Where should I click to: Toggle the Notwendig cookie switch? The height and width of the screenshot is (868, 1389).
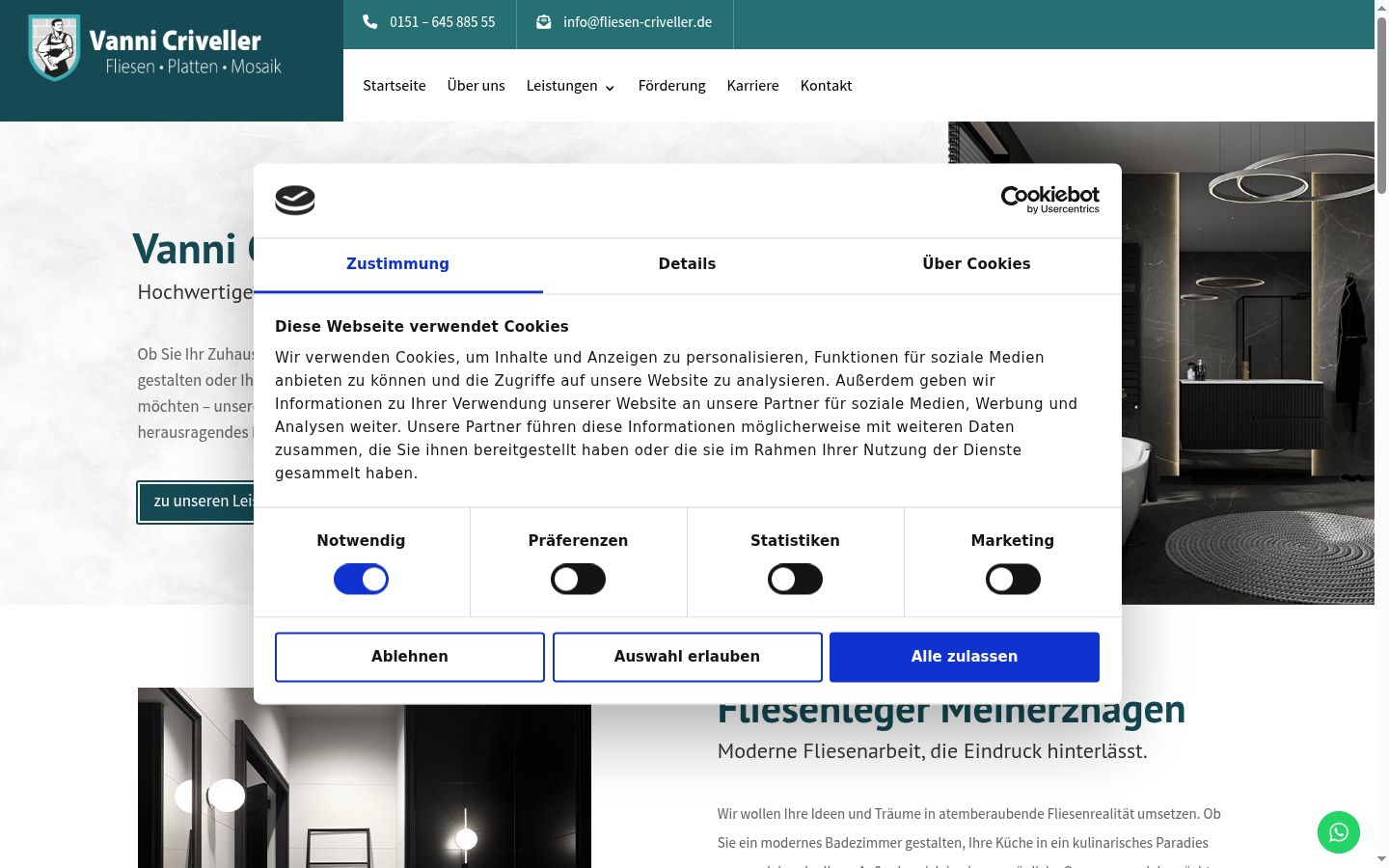tap(361, 580)
